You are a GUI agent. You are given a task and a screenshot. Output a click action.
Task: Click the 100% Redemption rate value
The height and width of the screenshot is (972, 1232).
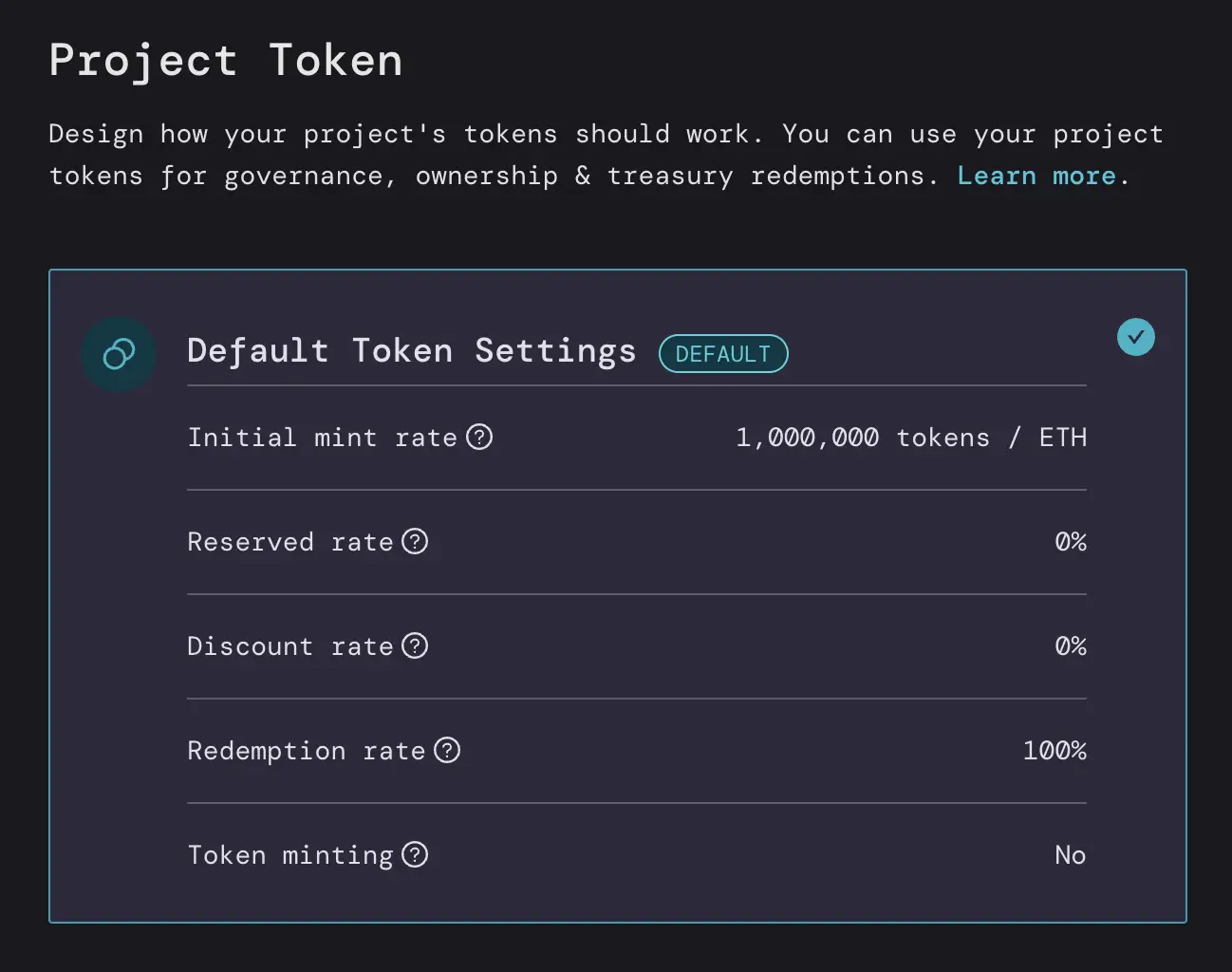pos(1055,750)
